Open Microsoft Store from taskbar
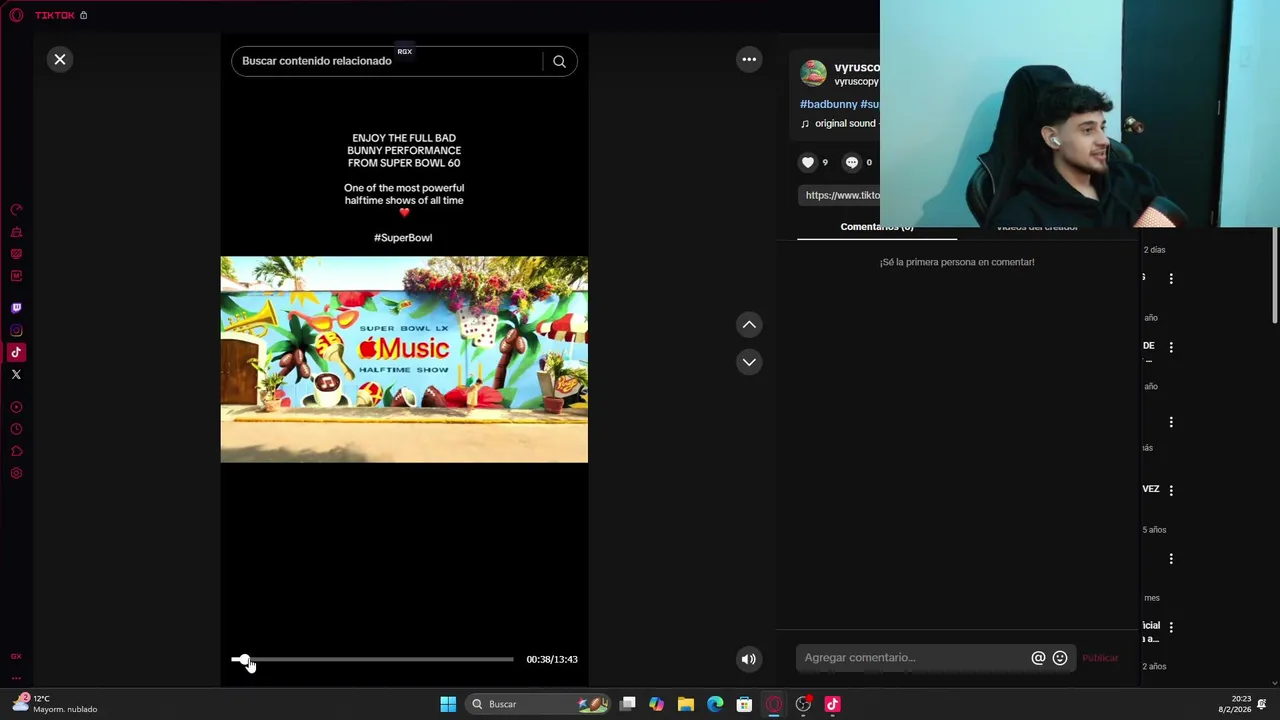 pyautogui.click(x=744, y=704)
